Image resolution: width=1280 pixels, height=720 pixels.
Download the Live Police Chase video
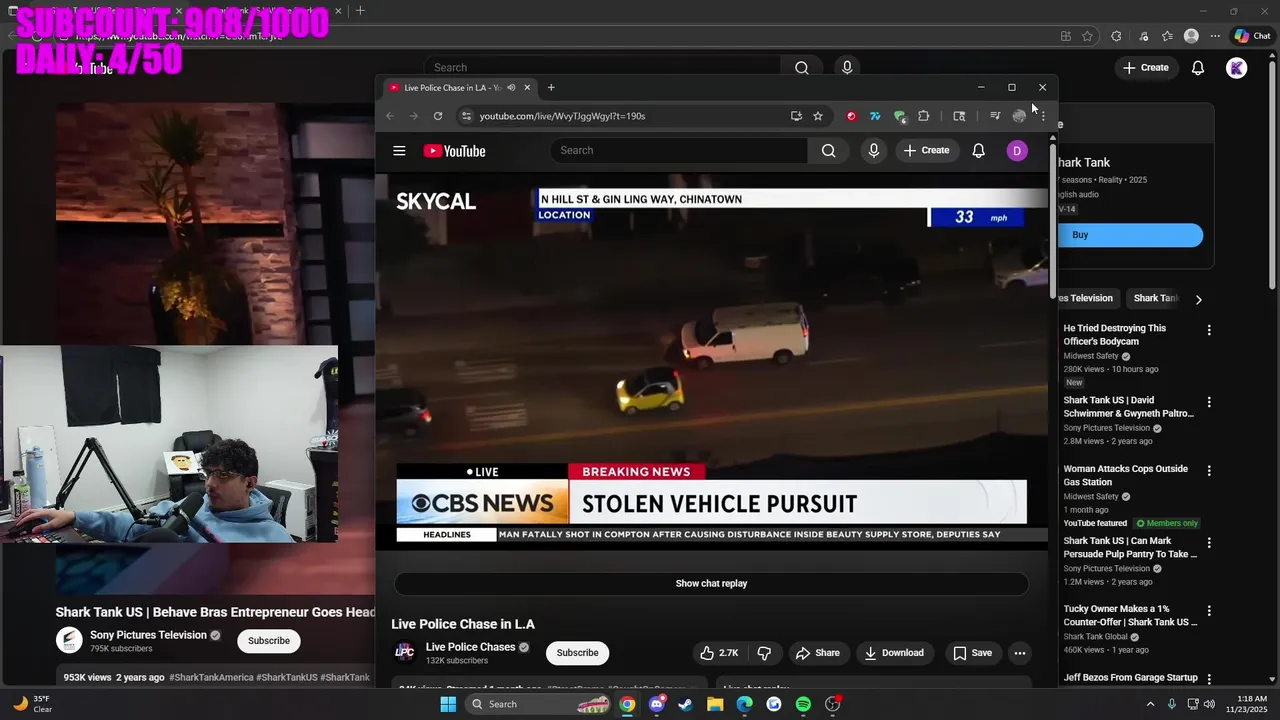coord(894,653)
